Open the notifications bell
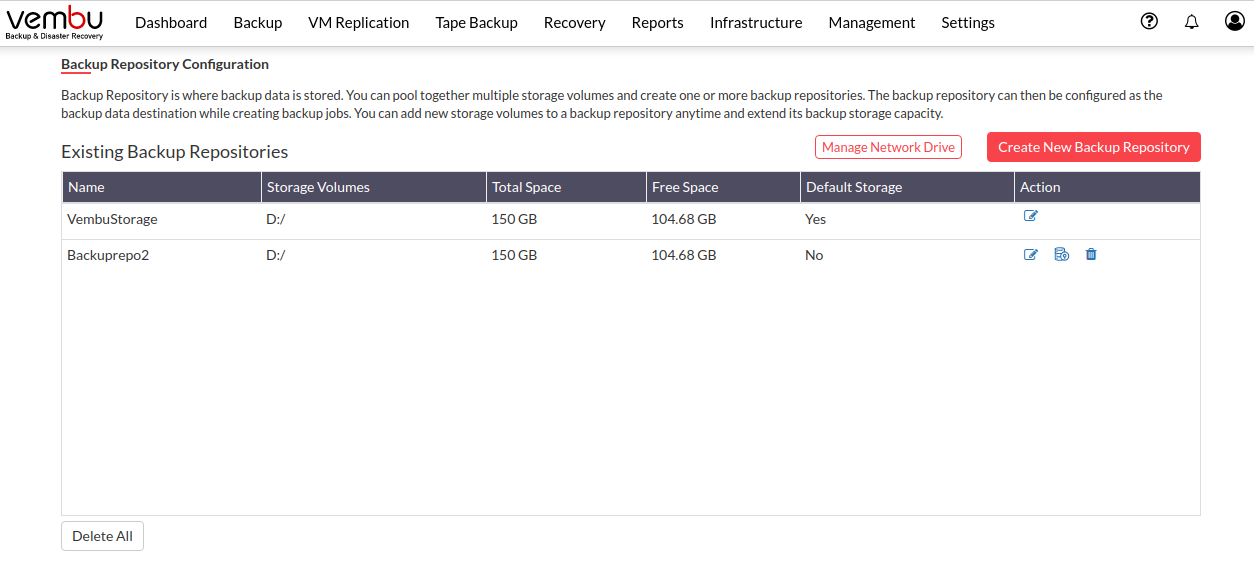Viewport: 1254px width, 566px height. [1191, 22]
